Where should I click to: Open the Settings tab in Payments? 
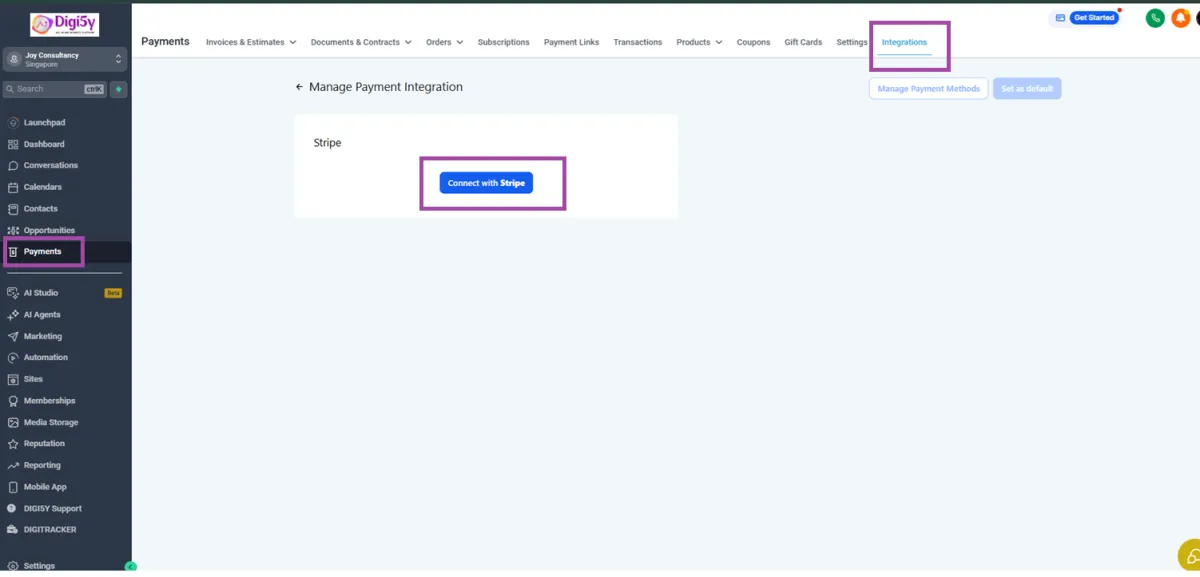pyautogui.click(x=852, y=42)
